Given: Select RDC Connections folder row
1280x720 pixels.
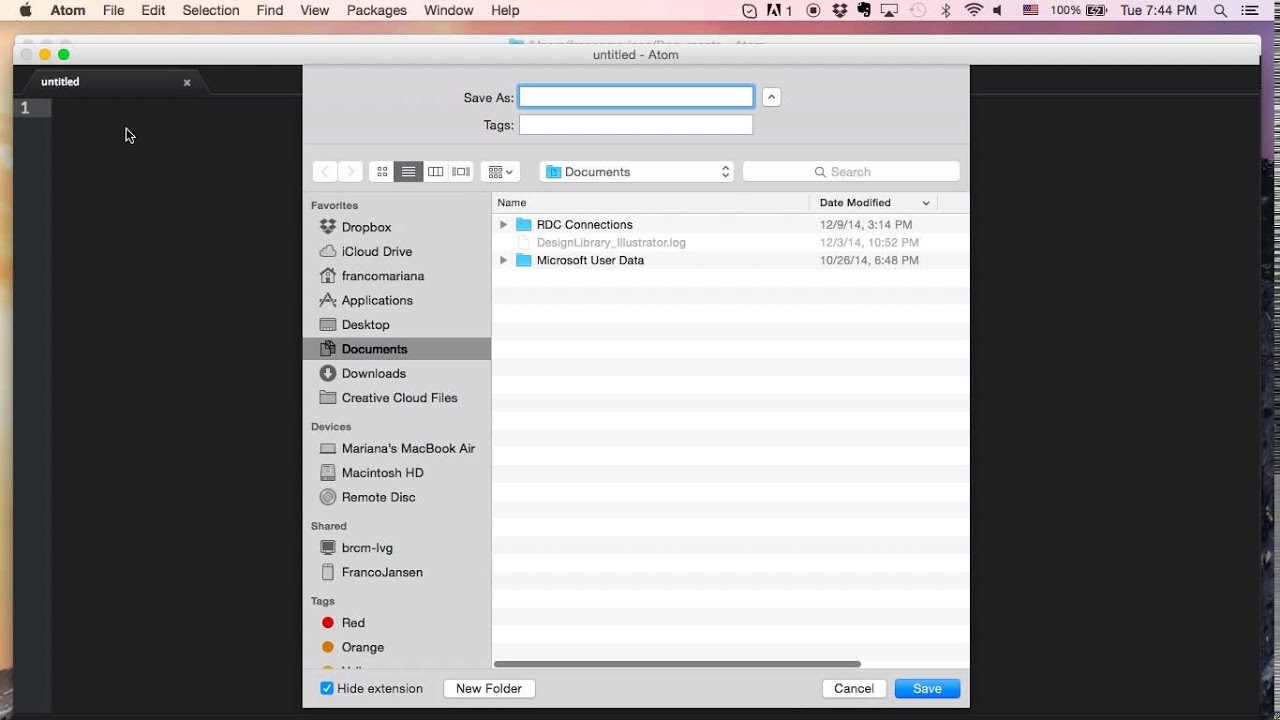Looking at the screenshot, I should (x=730, y=225).
